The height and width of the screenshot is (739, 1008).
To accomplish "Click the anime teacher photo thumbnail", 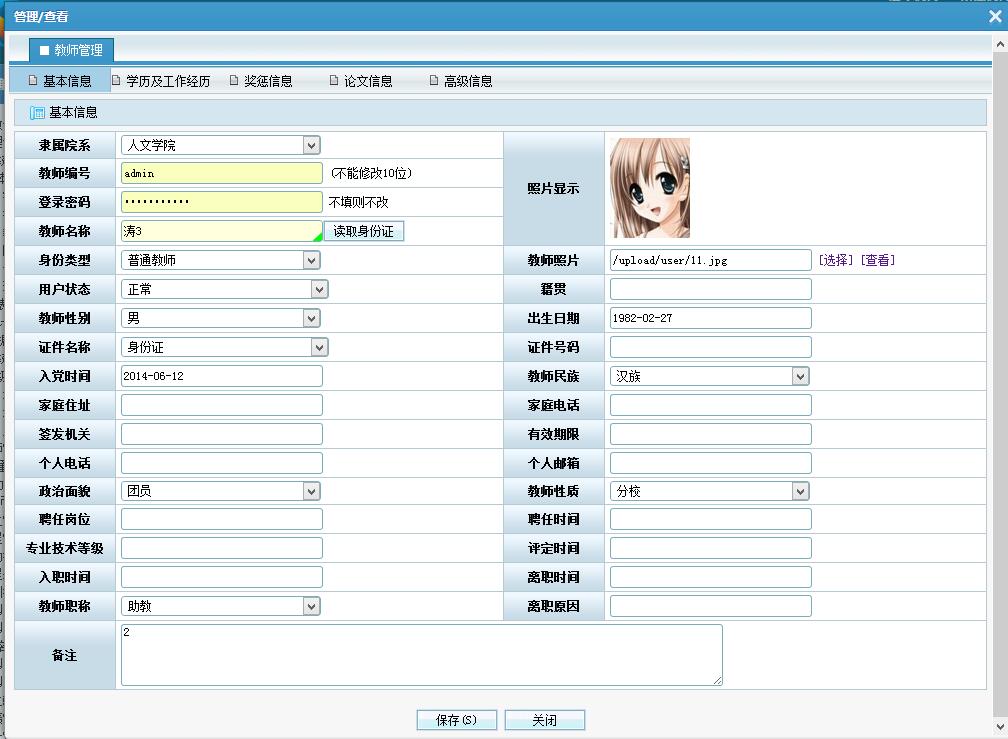I will pyautogui.click(x=651, y=187).
